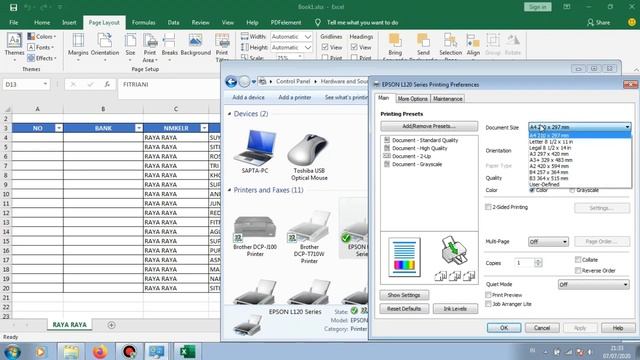Click Add a printer in Control Panel

point(295,97)
